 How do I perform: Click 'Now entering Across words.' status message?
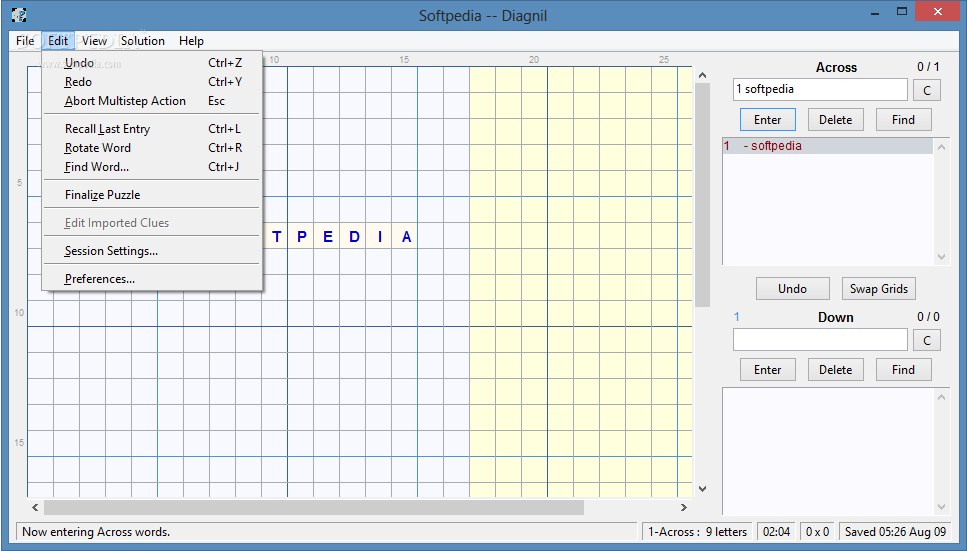tap(327, 532)
